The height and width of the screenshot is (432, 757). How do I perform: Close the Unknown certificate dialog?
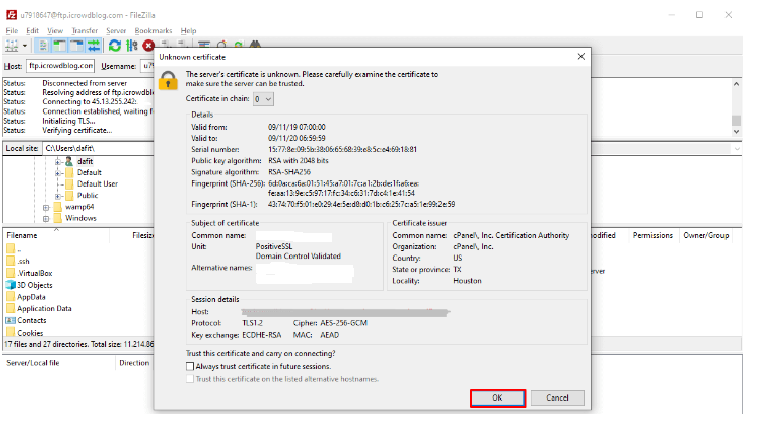[x=581, y=56]
